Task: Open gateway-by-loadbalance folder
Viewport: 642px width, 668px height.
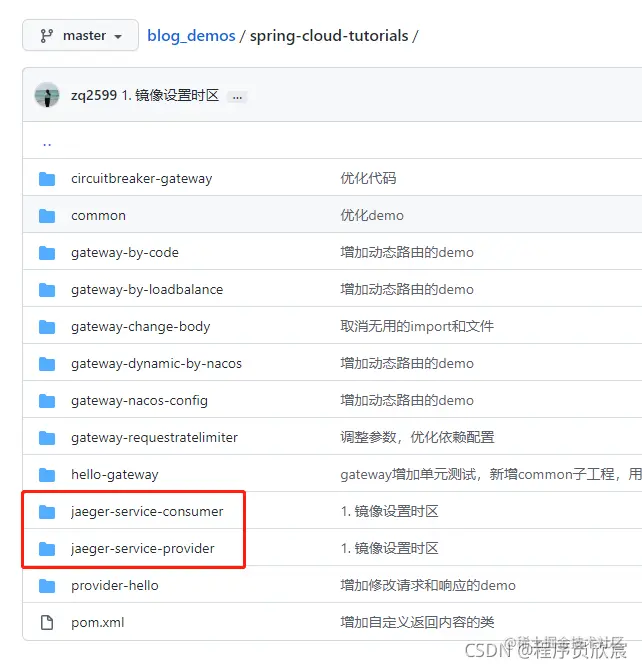Action: click(147, 290)
